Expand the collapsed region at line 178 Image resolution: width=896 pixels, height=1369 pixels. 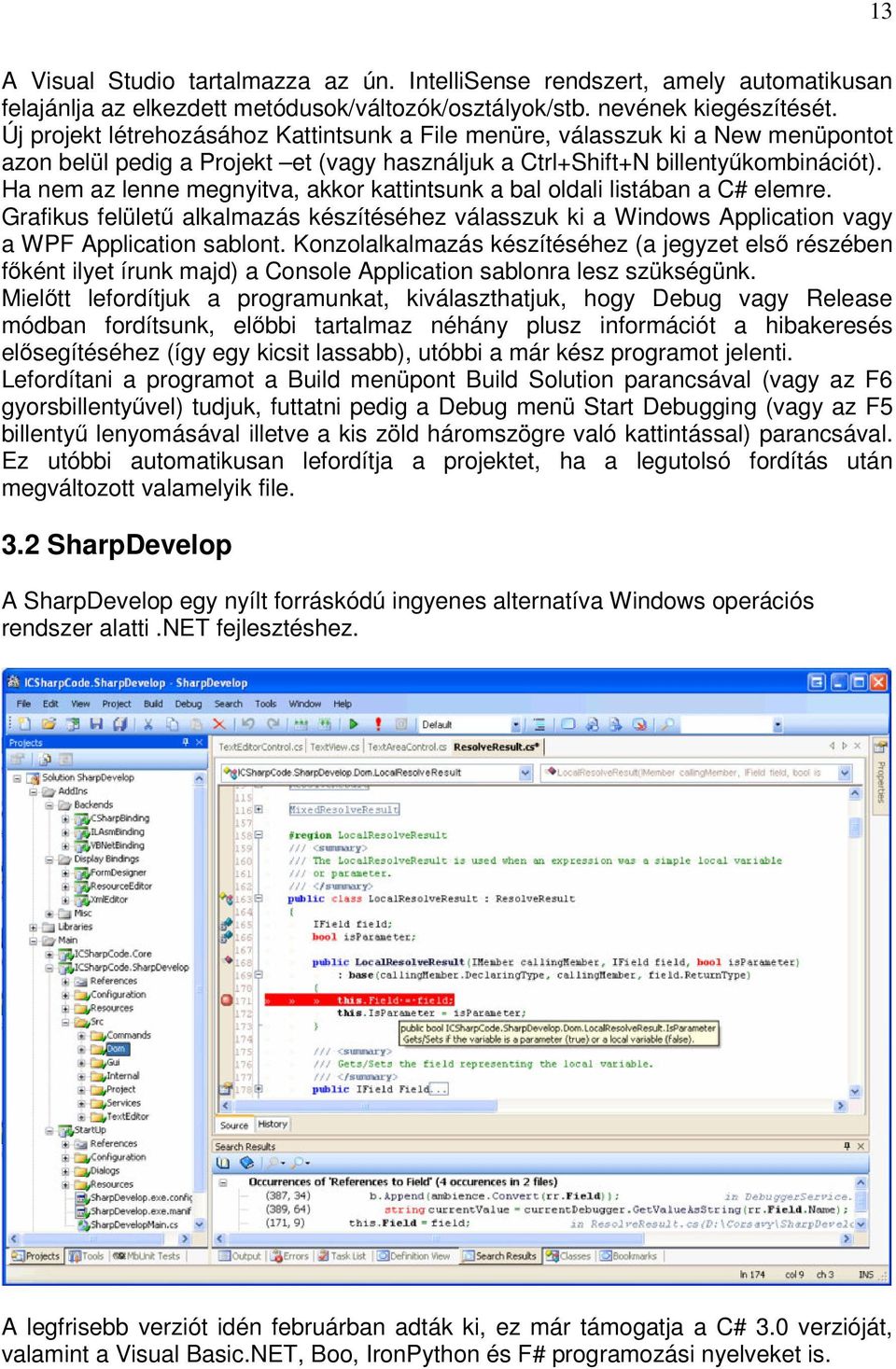click(259, 1089)
